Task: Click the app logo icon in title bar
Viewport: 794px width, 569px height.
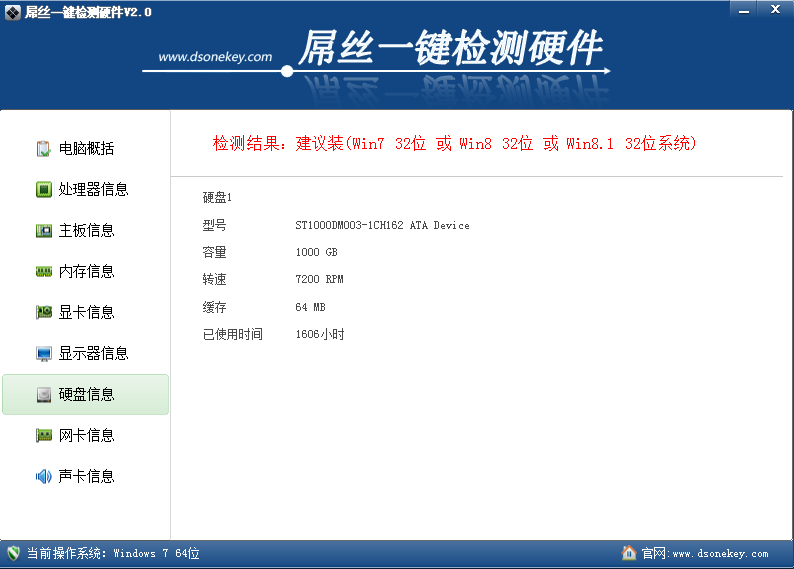Action: pyautogui.click(x=13, y=11)
